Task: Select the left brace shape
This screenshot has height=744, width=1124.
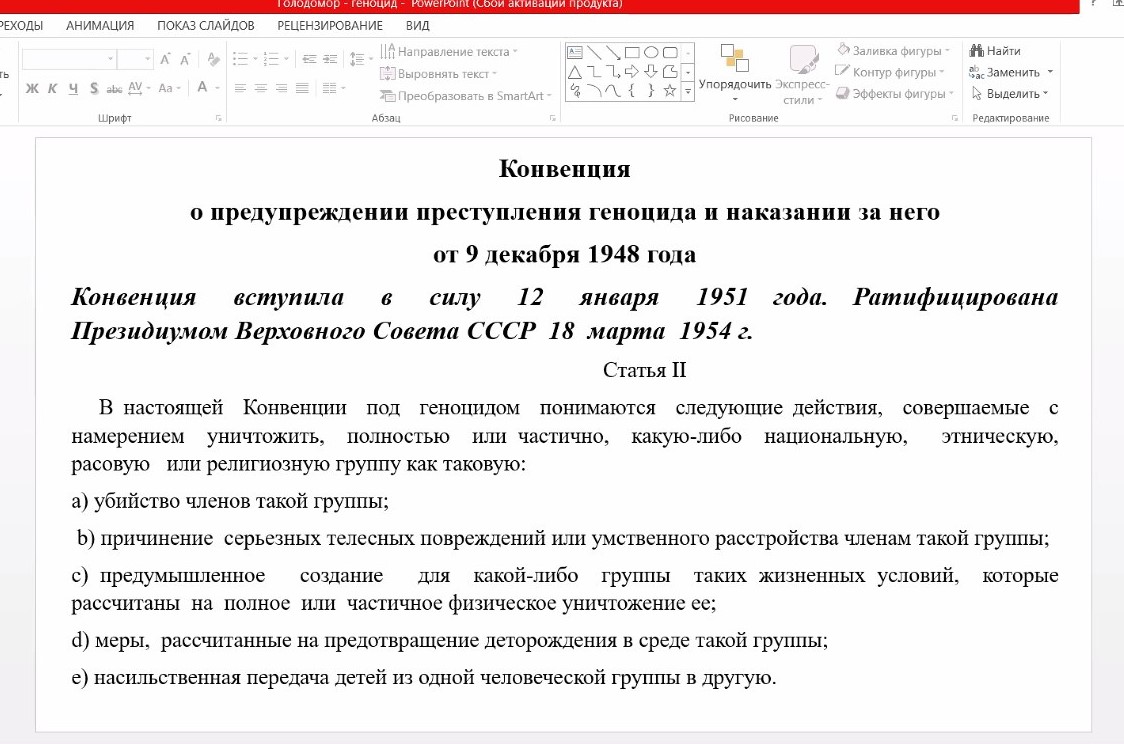Action: coord(632,90)
